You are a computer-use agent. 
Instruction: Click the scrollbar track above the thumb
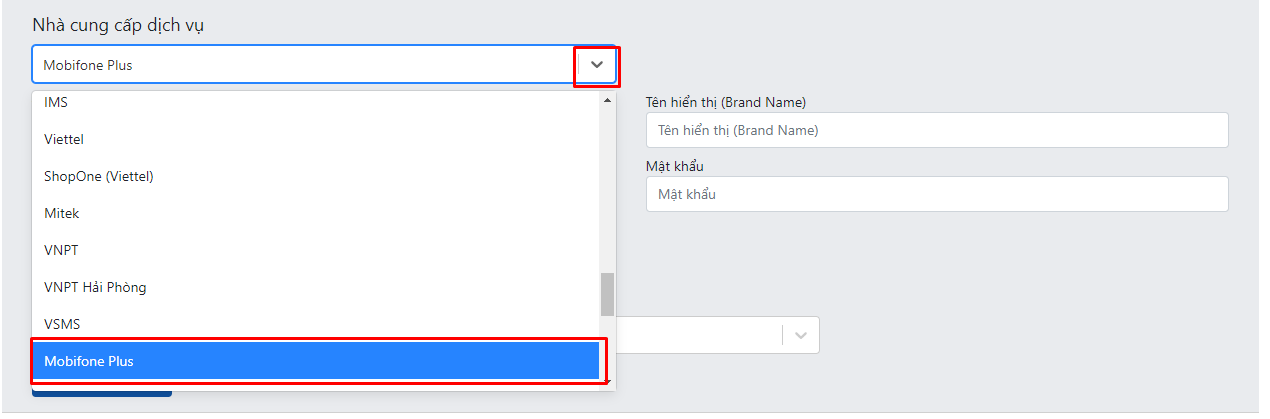[x=607, y=189]
